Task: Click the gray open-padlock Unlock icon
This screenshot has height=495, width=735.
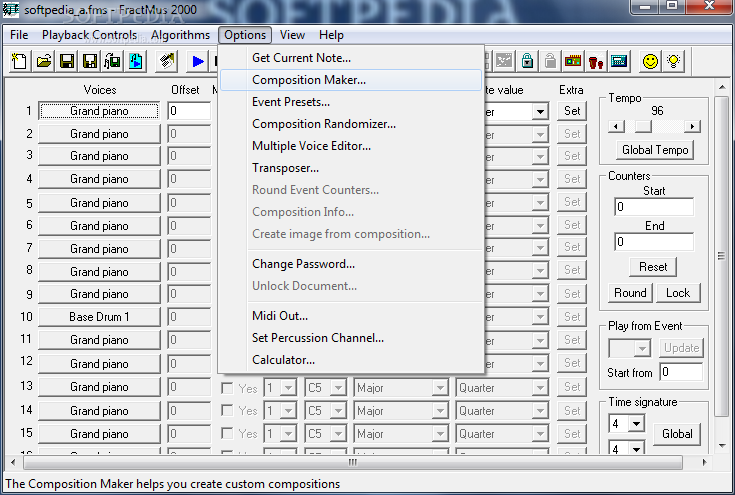Action: click(x=550, y=61)
